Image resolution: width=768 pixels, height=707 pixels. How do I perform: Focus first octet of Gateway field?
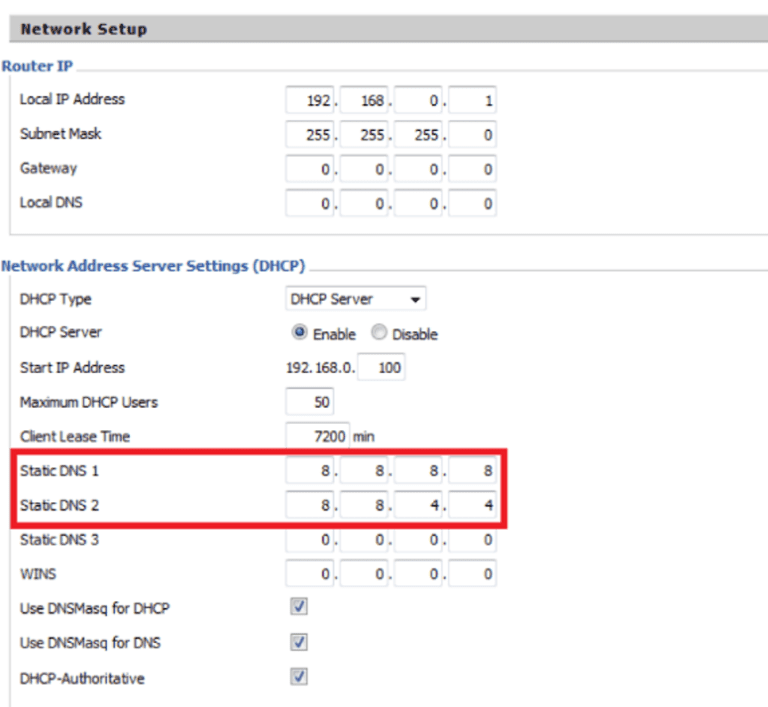click(310, 170)
